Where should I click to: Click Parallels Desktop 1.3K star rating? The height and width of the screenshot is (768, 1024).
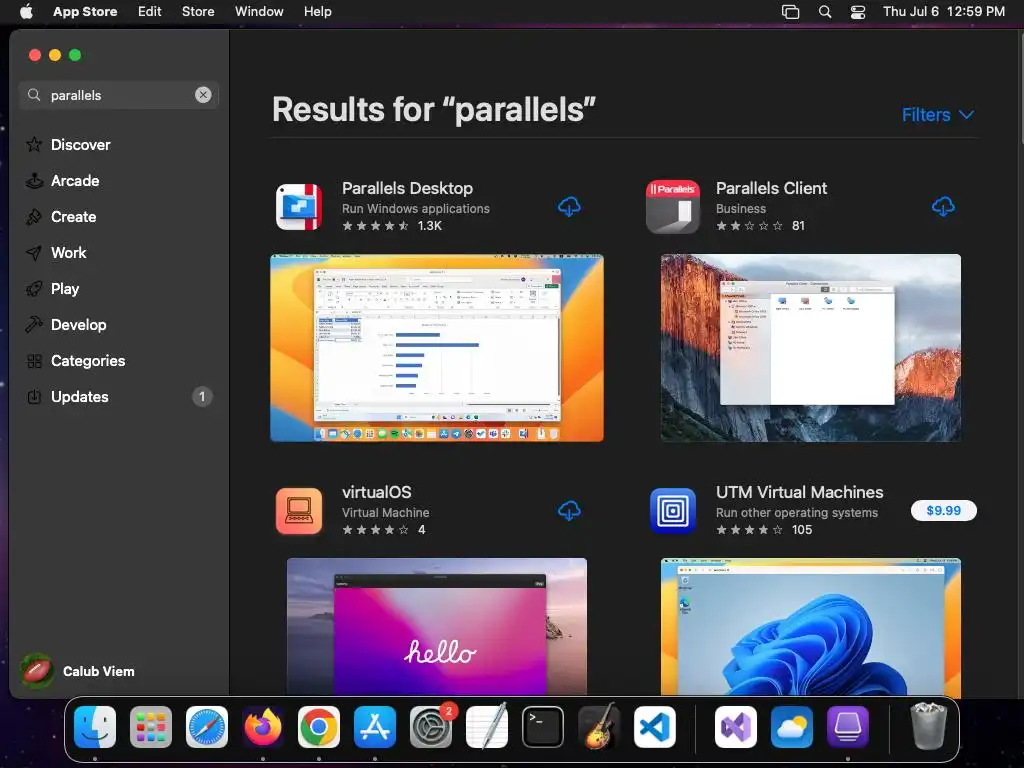point(392,225)
